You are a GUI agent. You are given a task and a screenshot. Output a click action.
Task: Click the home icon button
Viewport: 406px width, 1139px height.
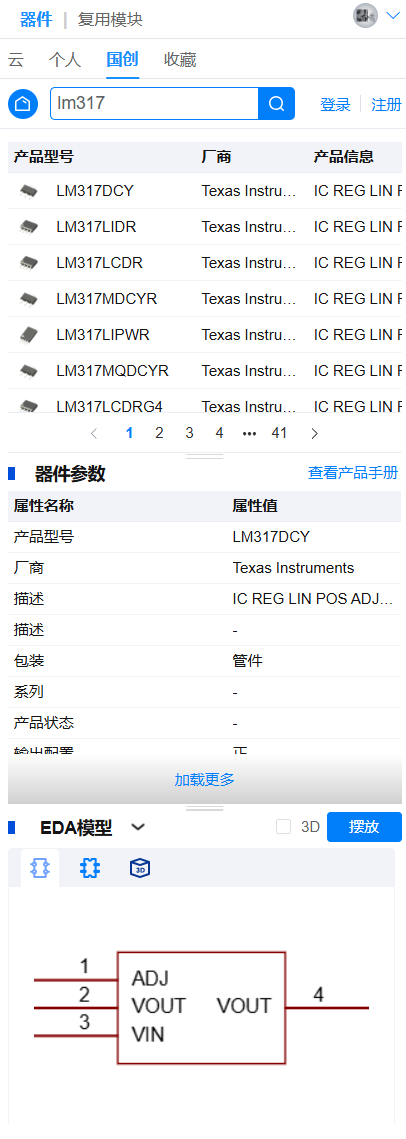tap(23, 104)
